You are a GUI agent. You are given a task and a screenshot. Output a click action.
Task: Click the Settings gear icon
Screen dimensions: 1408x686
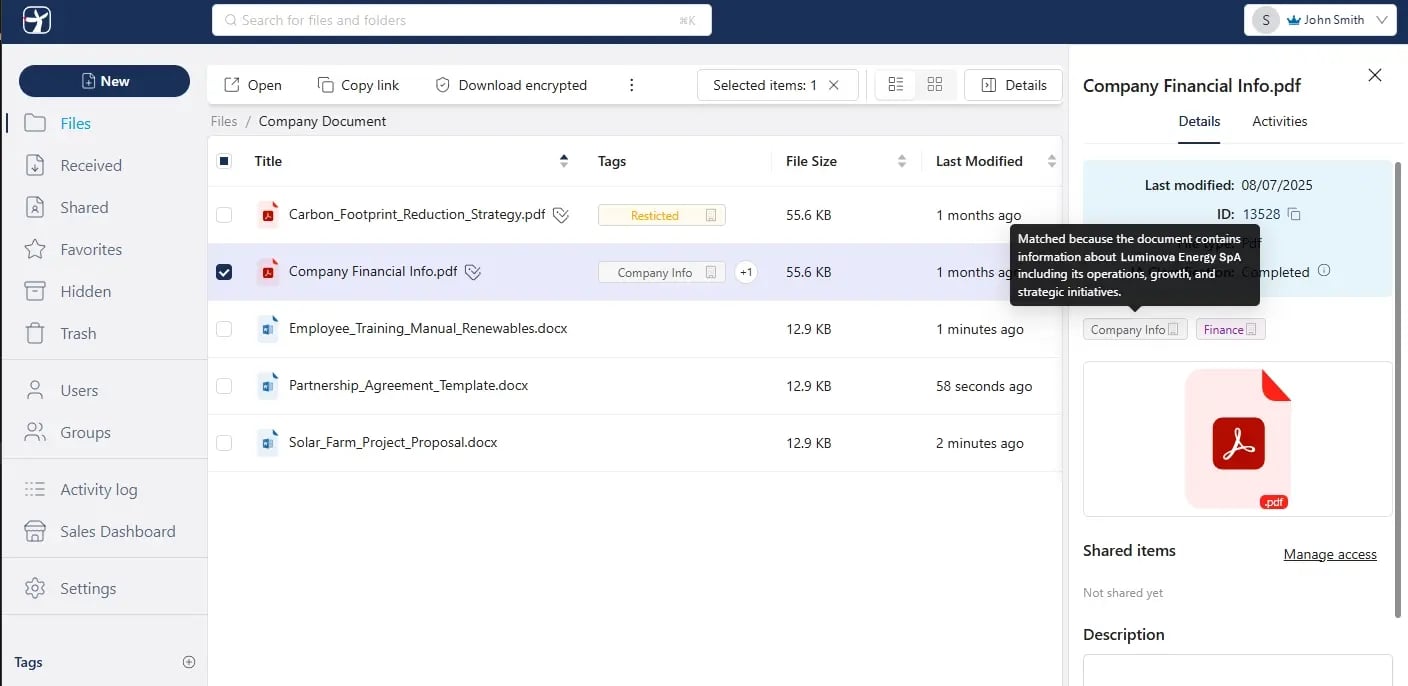[x=35, y=588]
